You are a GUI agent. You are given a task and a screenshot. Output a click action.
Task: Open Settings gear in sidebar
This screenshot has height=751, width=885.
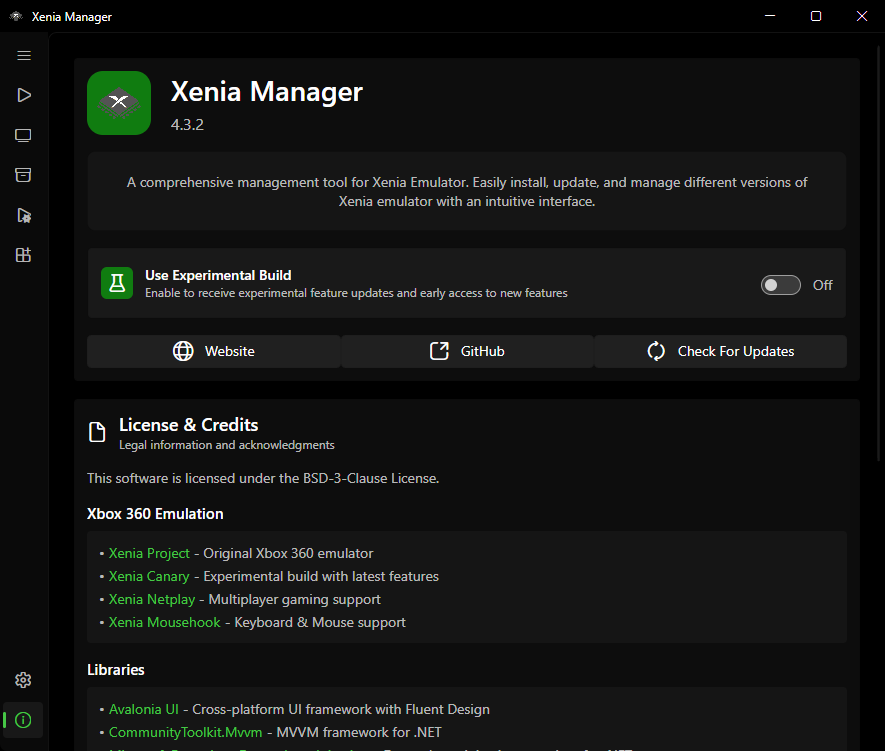[x=23, y=680]
